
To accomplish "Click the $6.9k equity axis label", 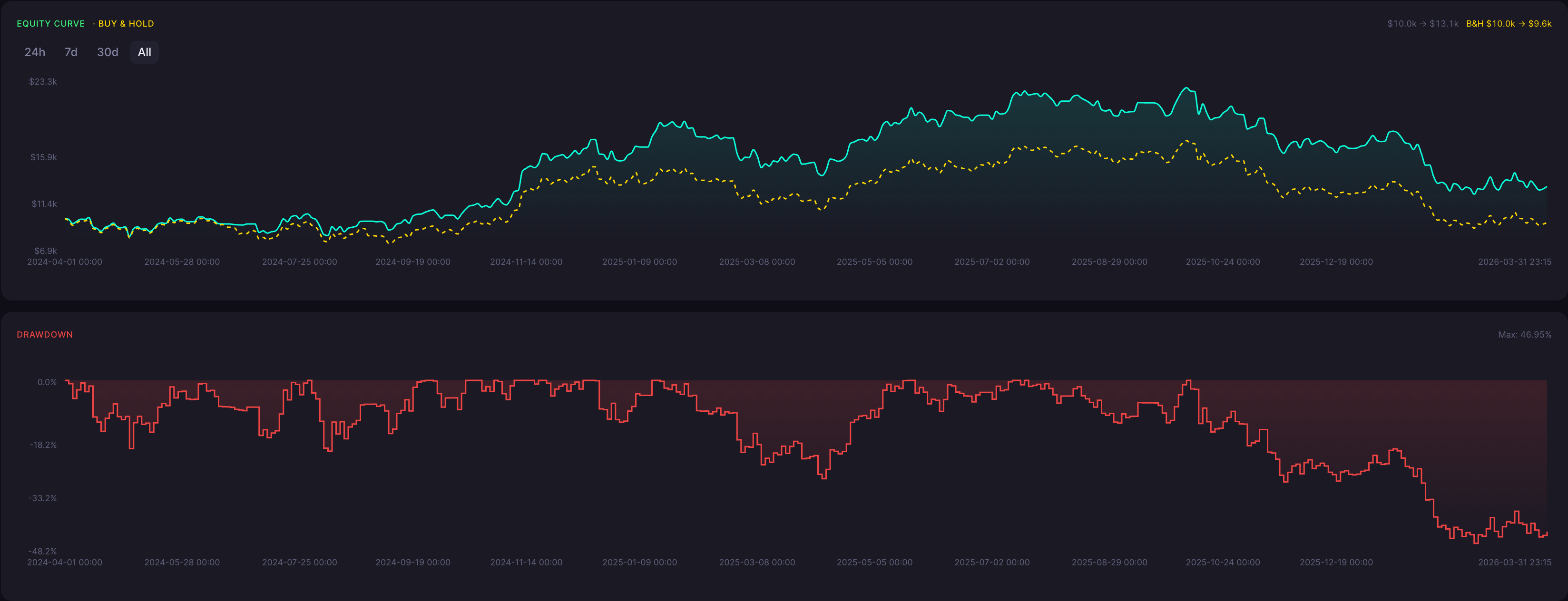I will tap(46, 251).
